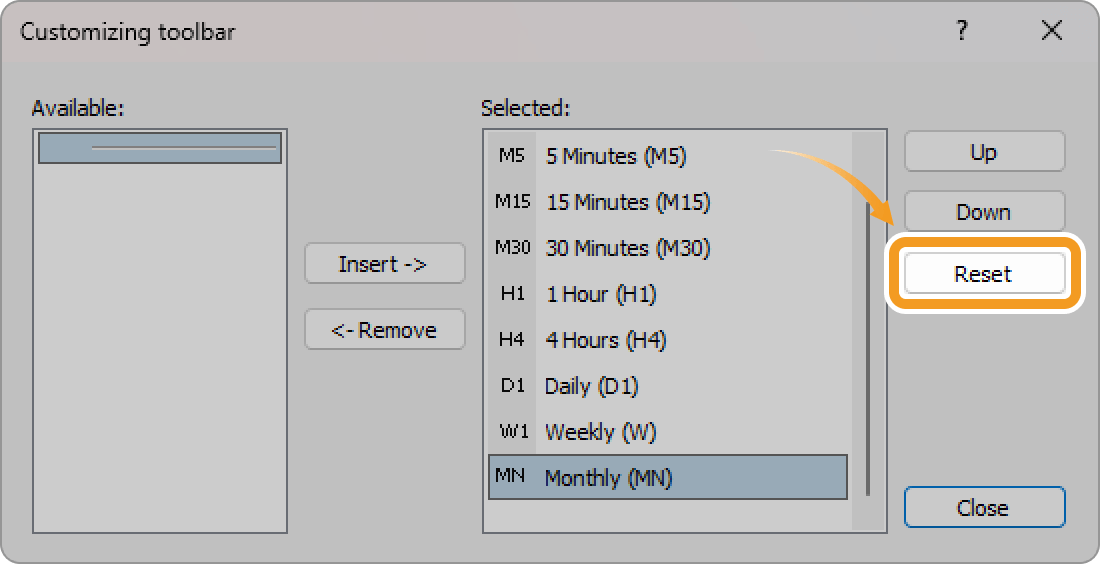Viewport: 1100px width, 564px height.
Task: Click the <- Remove button
Action: 384,329
